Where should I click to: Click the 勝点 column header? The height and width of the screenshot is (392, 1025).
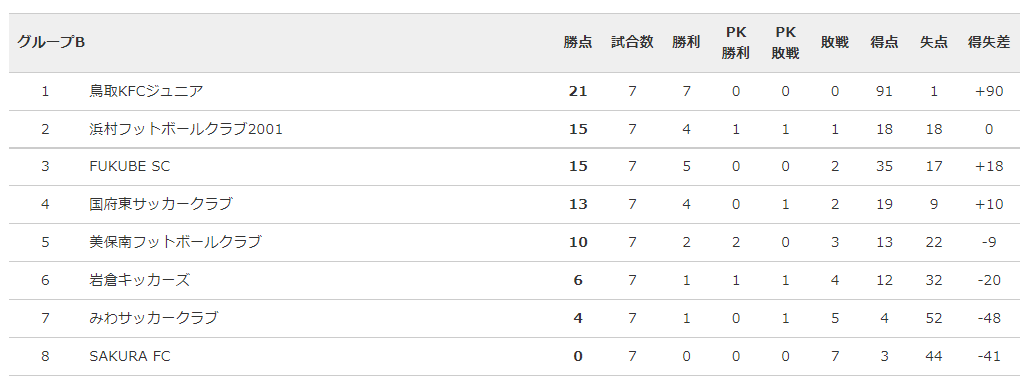(x=578, y=42)
